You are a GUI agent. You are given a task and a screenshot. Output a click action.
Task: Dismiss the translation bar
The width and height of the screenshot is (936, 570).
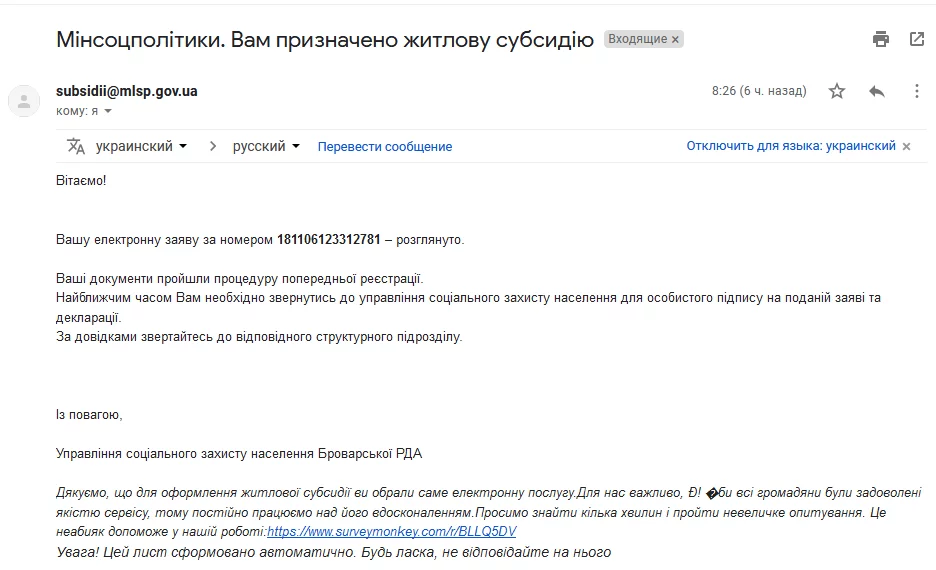pyautogui.click(x=907, y=146)
